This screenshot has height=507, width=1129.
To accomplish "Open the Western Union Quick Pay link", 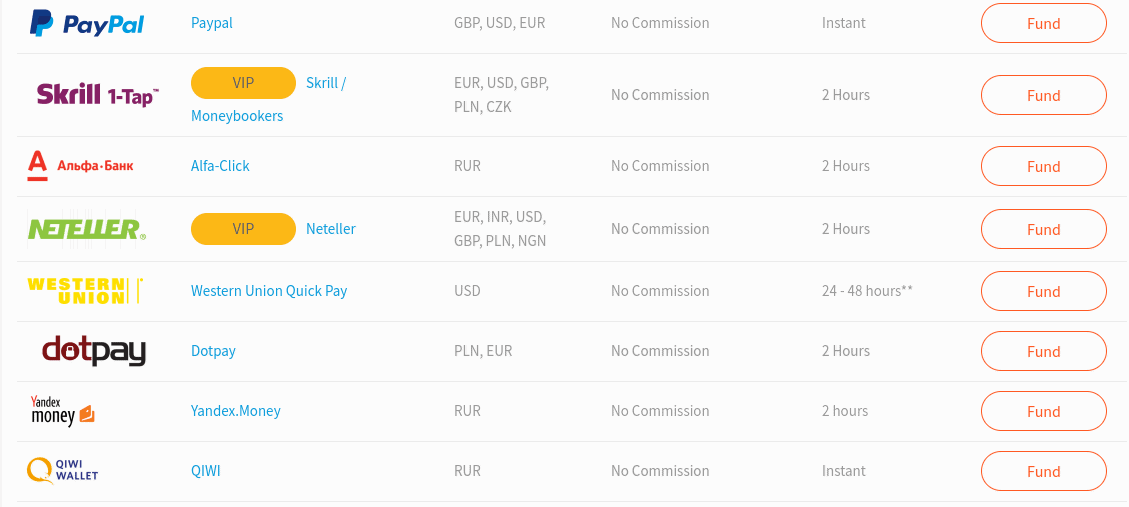I will 269,291.
